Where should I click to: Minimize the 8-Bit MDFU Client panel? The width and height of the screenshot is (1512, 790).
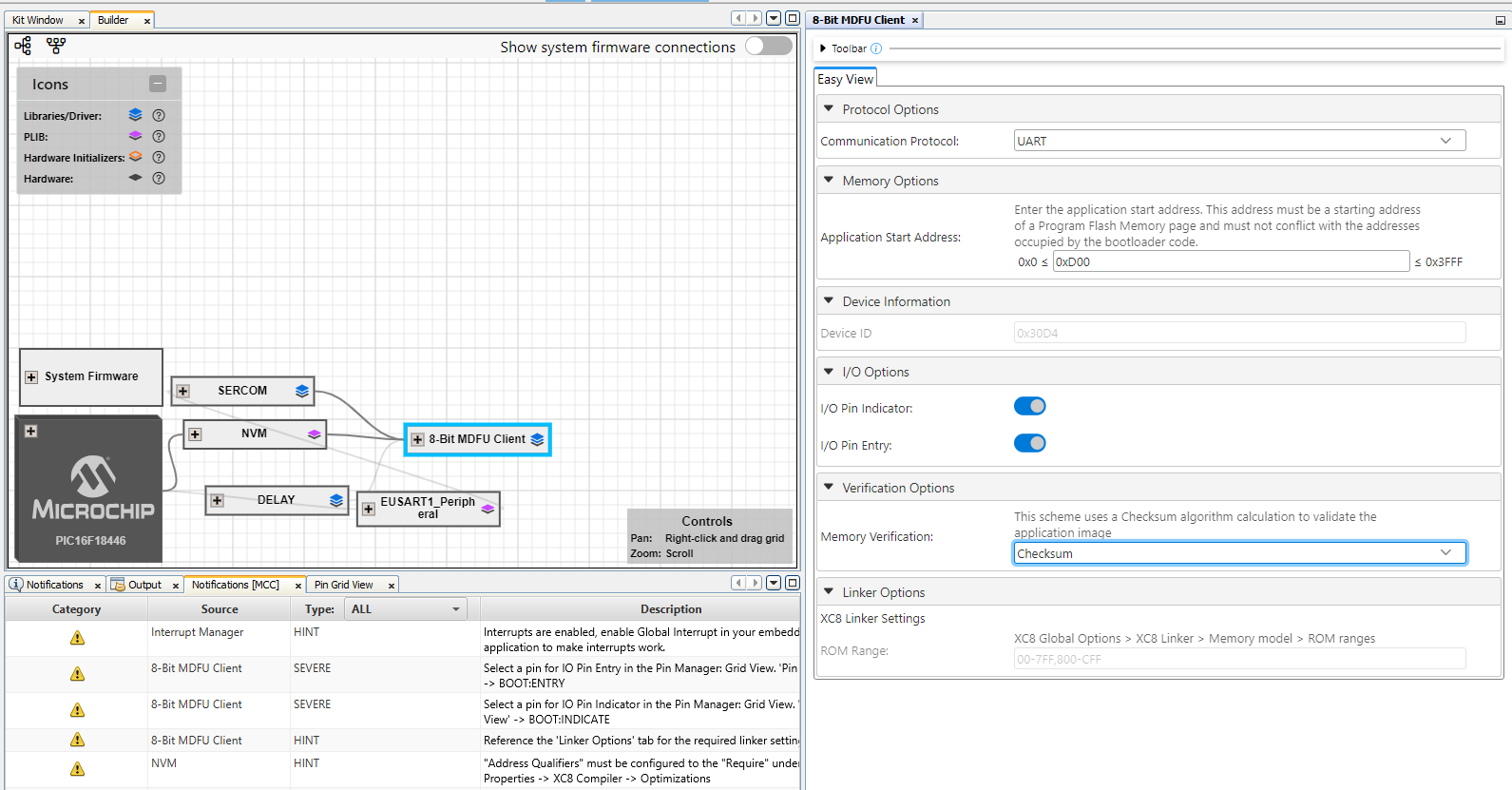(1501, 20)
